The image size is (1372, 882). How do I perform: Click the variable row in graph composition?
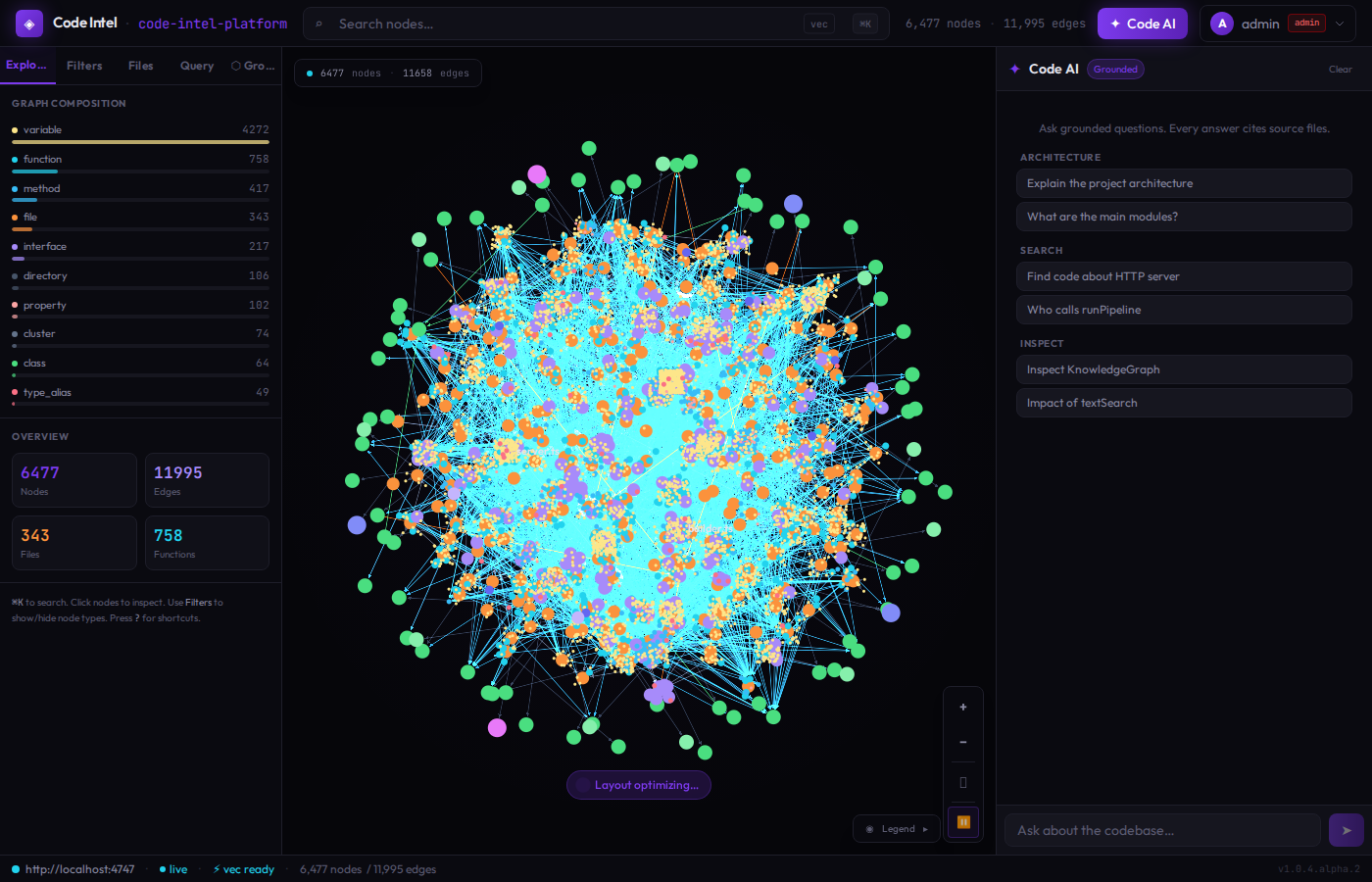[140, 132]
